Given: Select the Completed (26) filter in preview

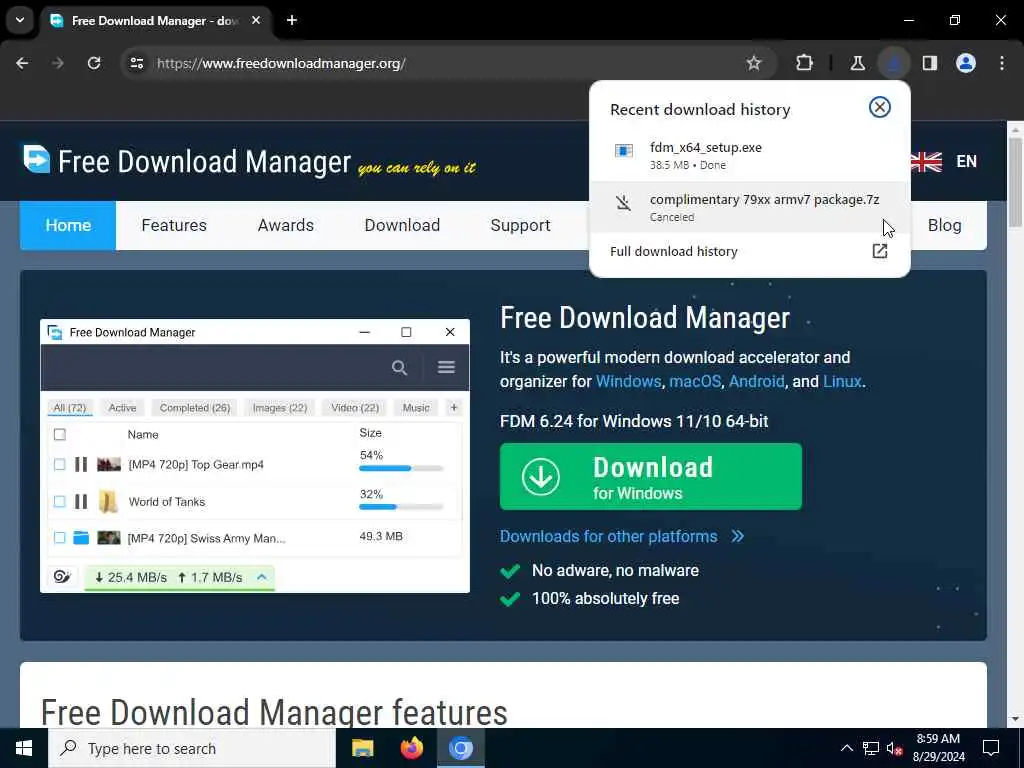Looking at the screenshot, I should pyautogui.click(x=195, y=408).
